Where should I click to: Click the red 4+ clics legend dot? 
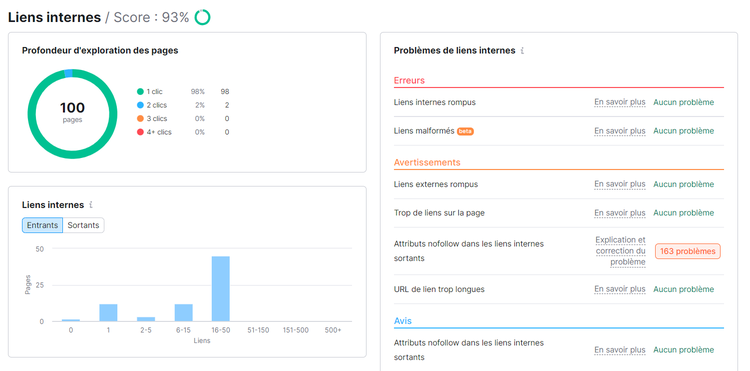(x=140, y=132)
